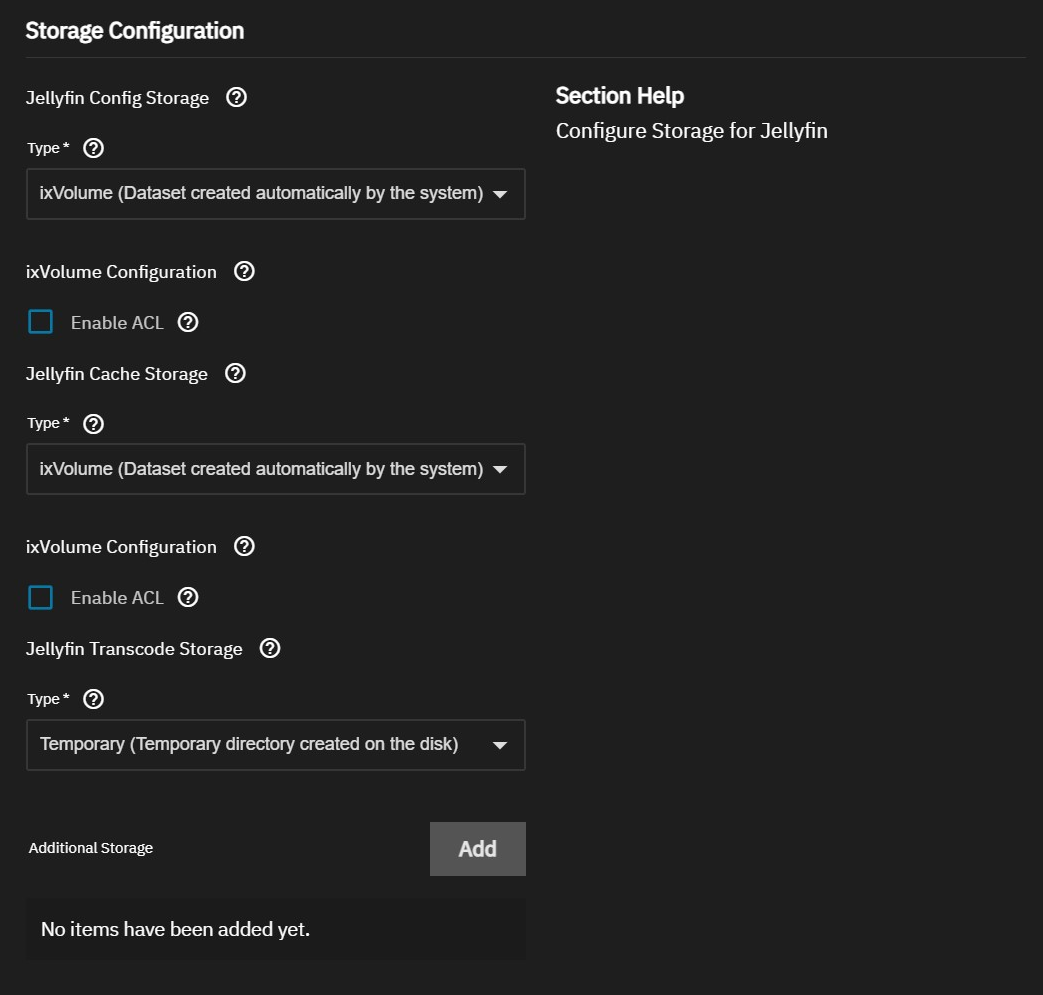Click Add under Additional Storage
This screenshot has width=1043, height=995.
pyautogui.click(x=477, y=848)
